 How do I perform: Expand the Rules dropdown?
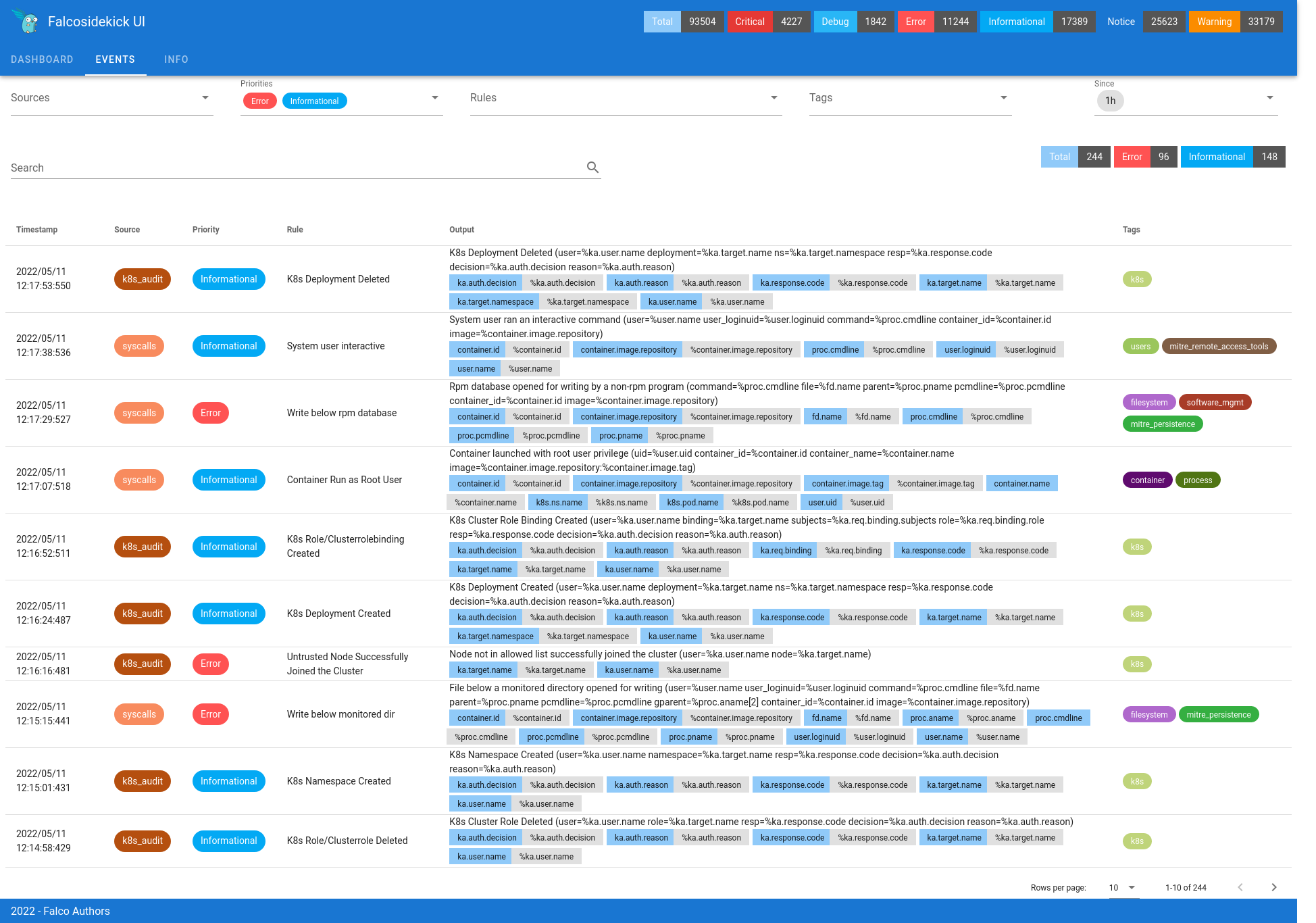click(x=625, y=98)
